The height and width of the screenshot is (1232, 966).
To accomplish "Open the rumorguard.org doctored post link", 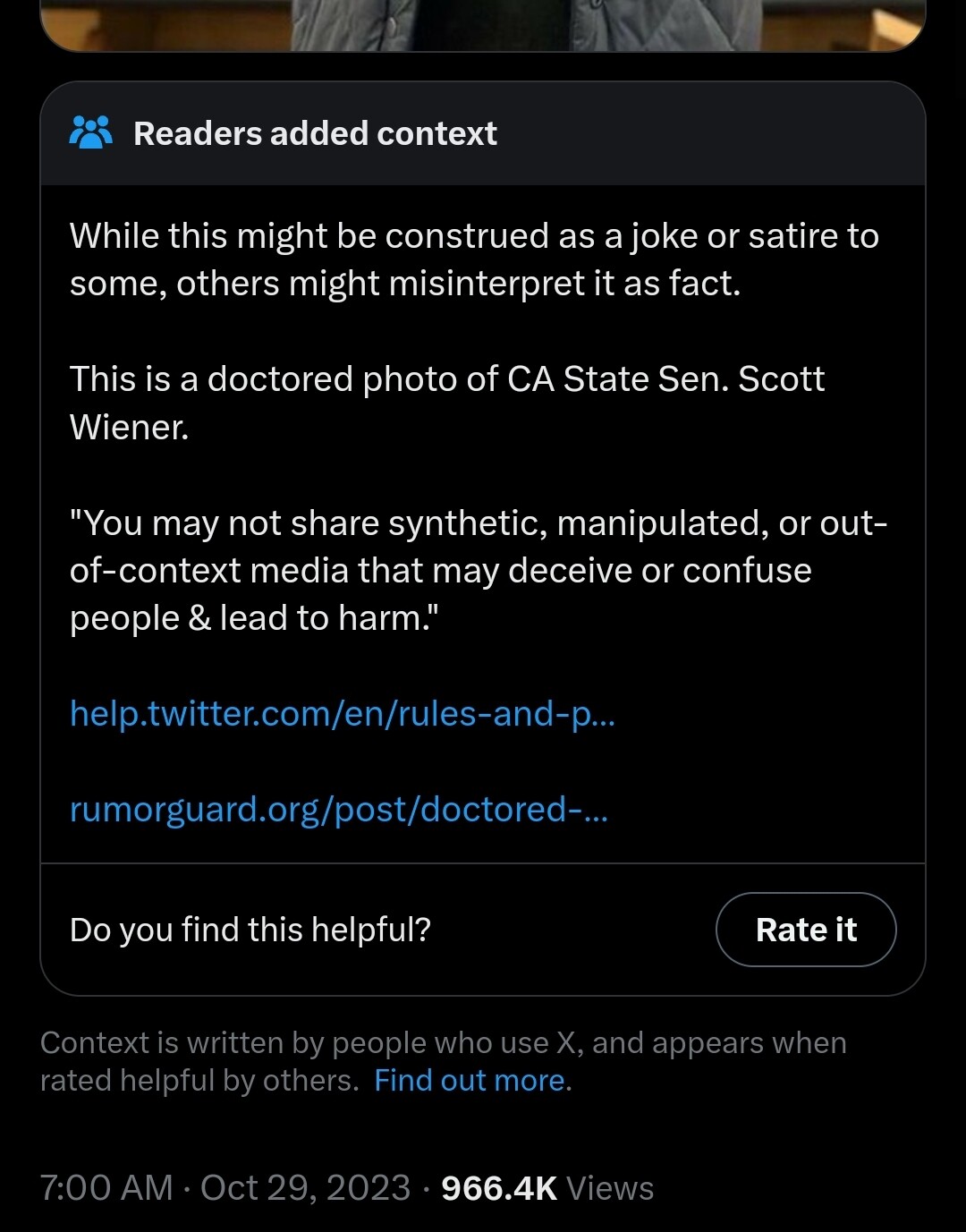I will [339, 810].
